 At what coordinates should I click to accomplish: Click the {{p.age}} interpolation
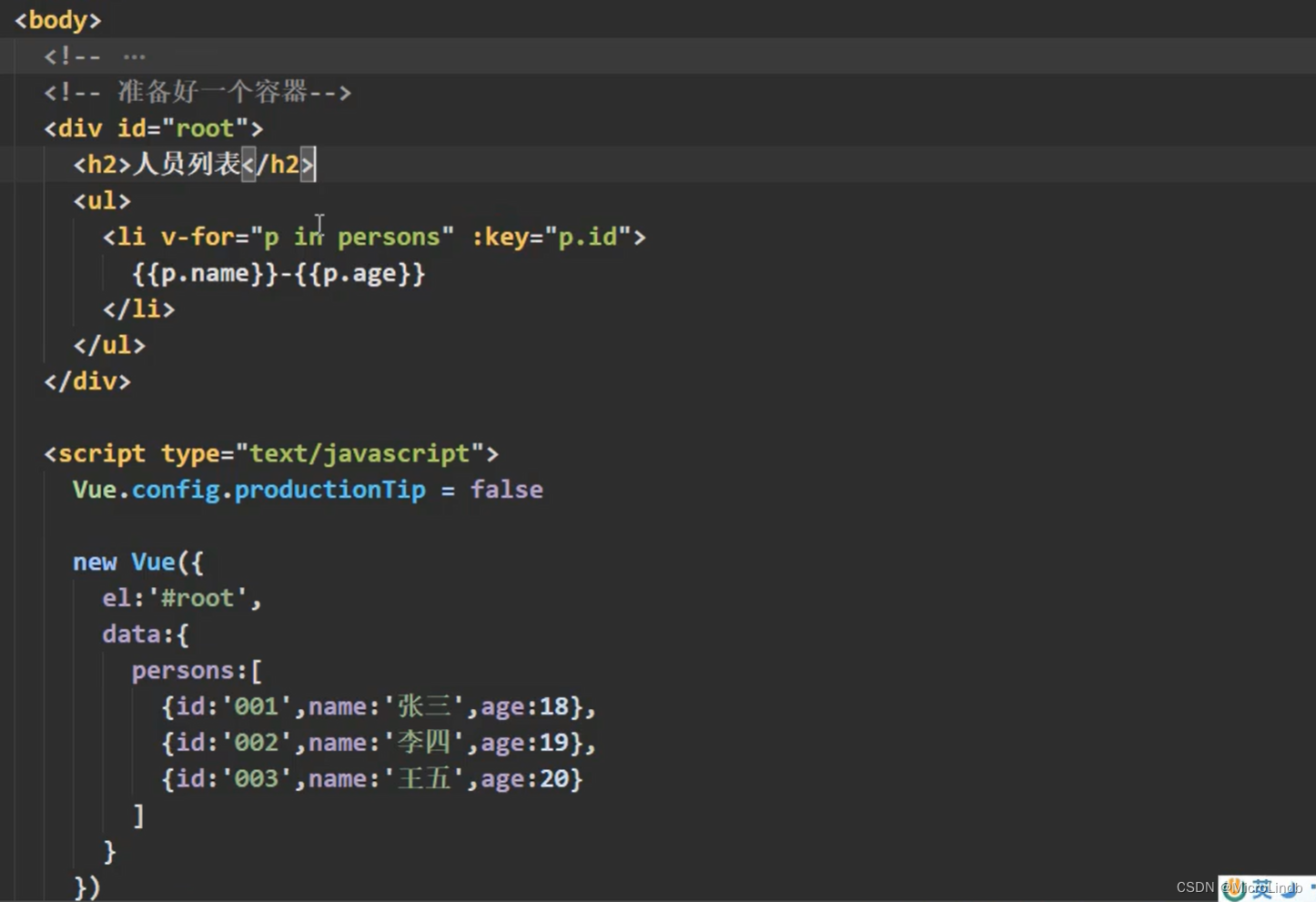(x=359, y=273)
